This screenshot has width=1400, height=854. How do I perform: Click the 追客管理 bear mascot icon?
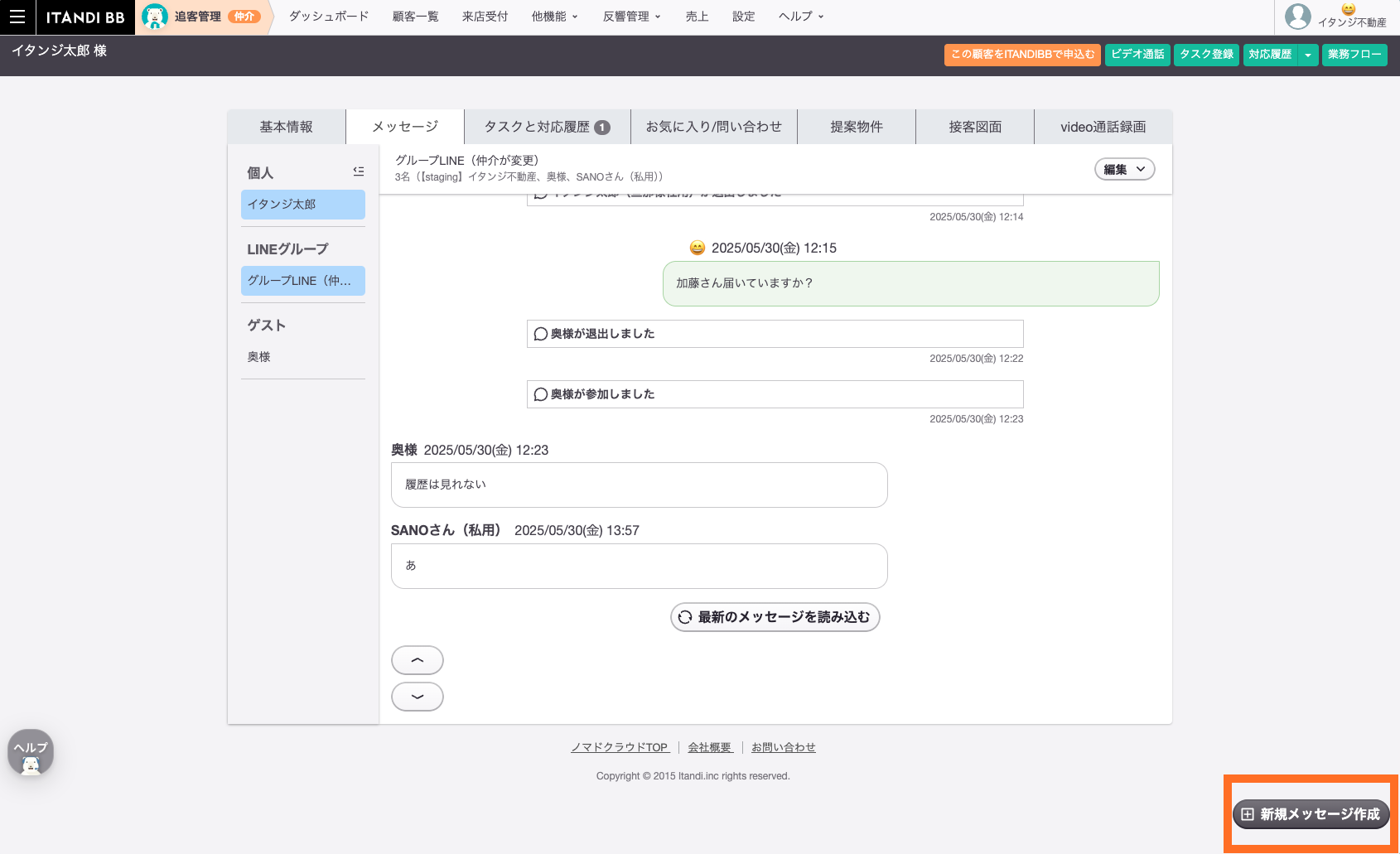155,17
